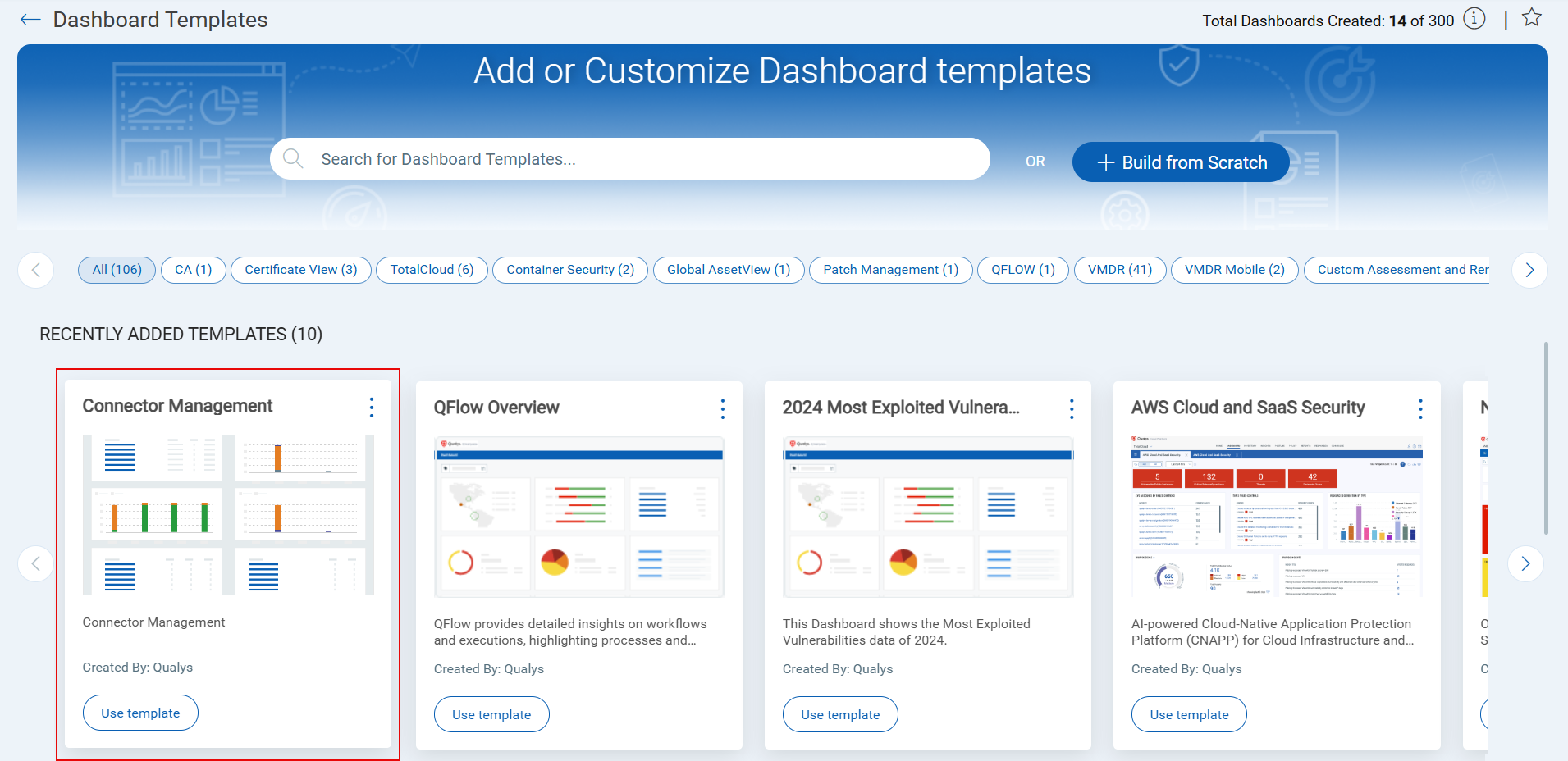
Task: Click the star icon in the top-right corner
Action: tap(1533, 17)
